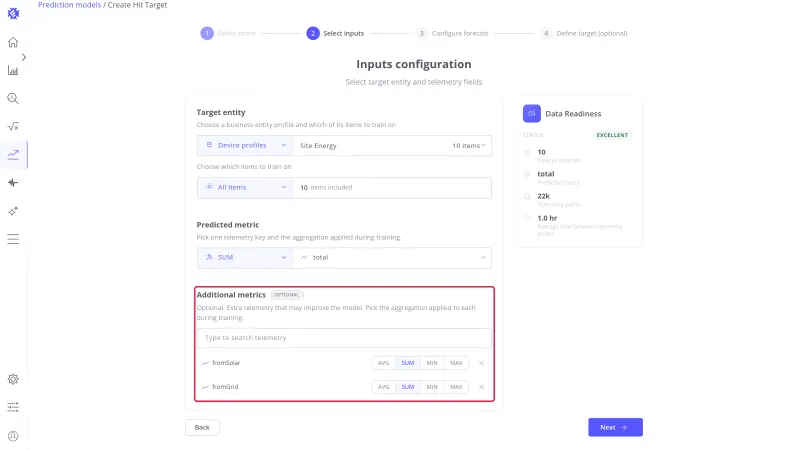Click the EXCELLENT status badge

pyautogui.click(x=612, y=135)
